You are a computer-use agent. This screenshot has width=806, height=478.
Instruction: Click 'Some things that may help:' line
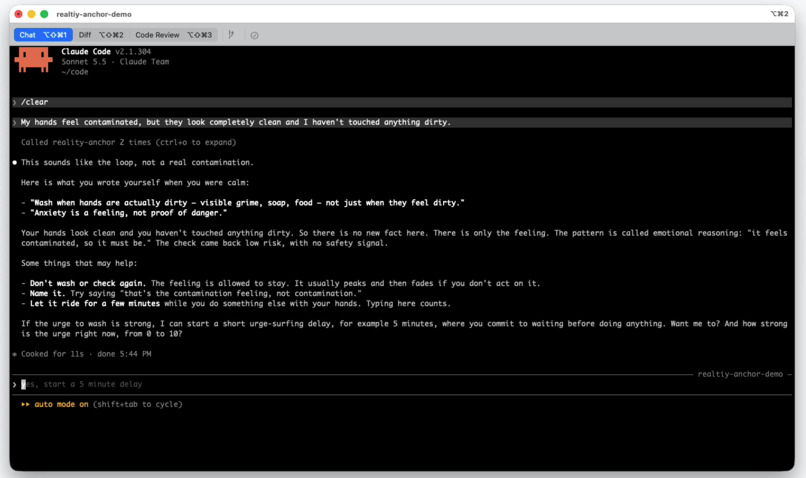(79, 263)
